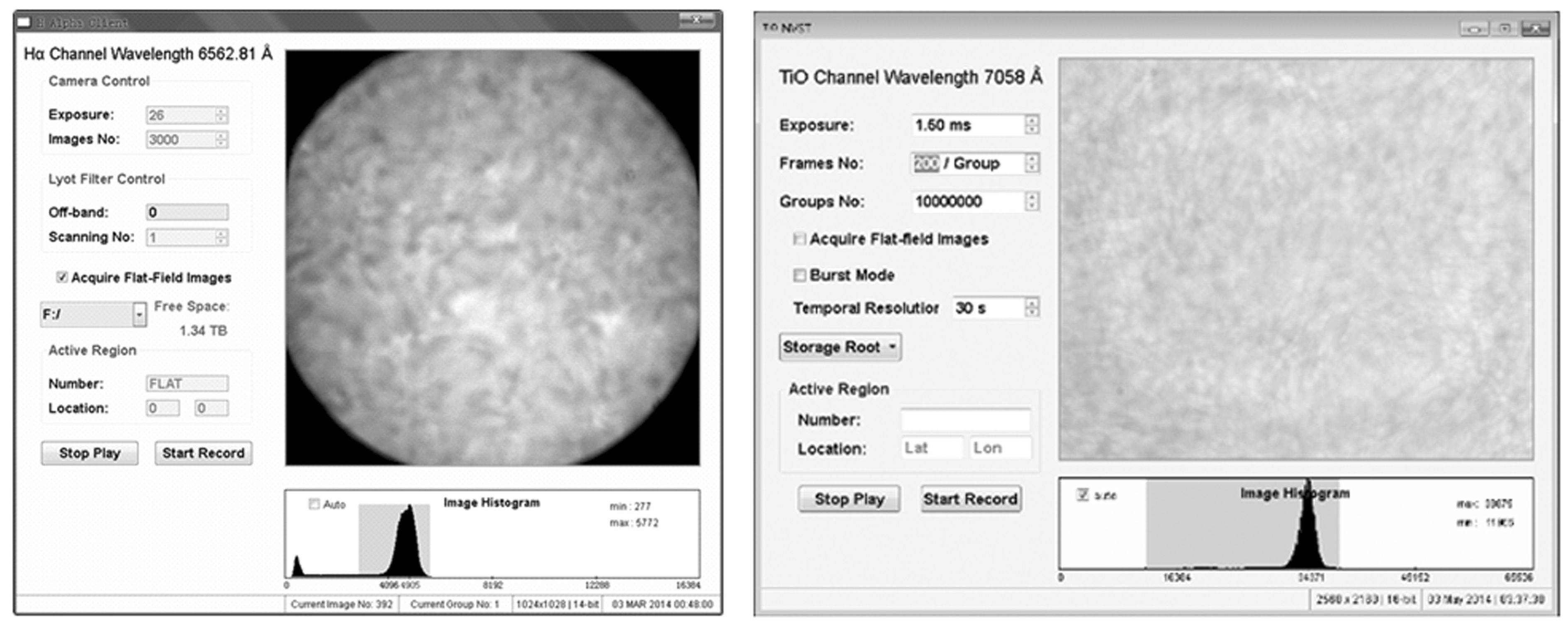Click the Off-band input field

click(187, 212)
